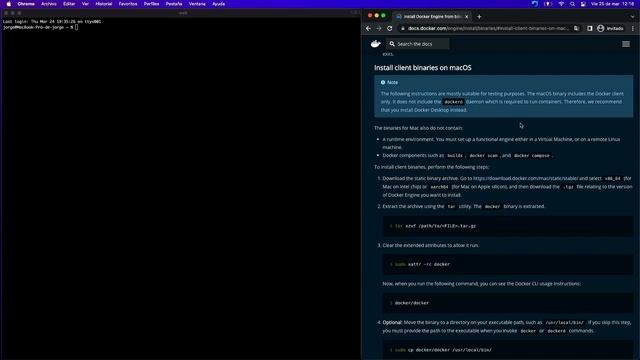Open the Ayuda menu
This screenshot has width=640, height=360.
click(x=219, y=4)
